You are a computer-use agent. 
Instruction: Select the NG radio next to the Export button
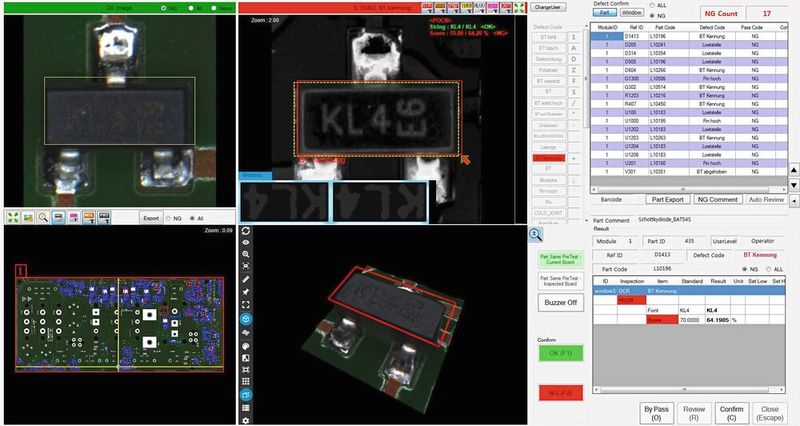tap(169, 218)
